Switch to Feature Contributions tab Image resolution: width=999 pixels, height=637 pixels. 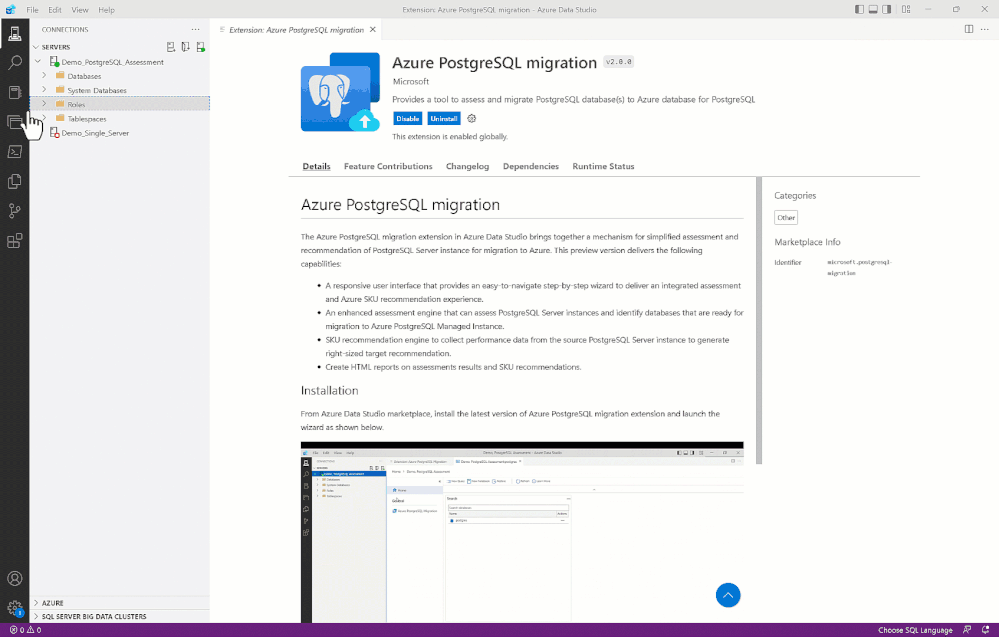click(388, 166)
